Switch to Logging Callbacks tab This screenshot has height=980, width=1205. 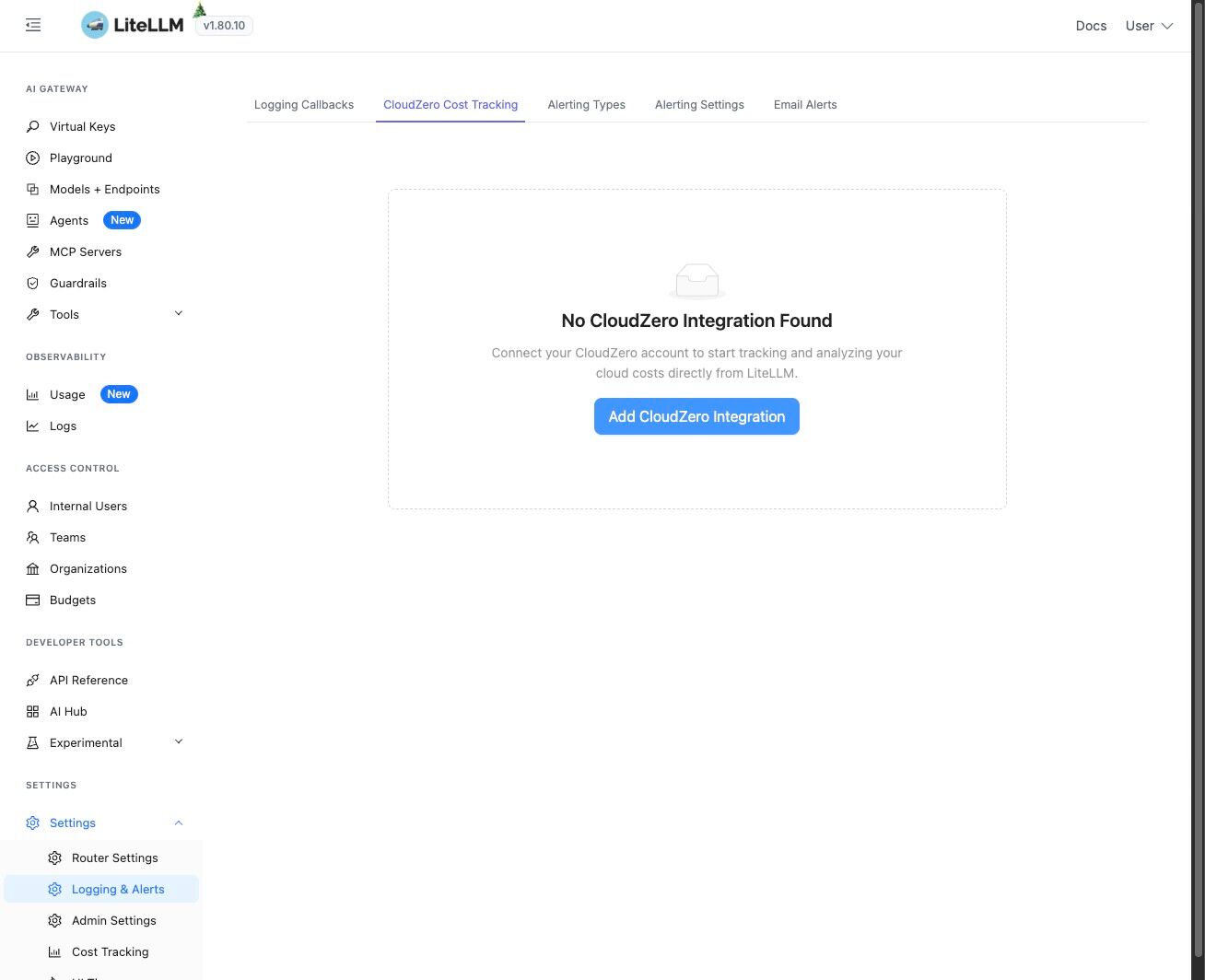pyautogui.click(x=304, y=105)
